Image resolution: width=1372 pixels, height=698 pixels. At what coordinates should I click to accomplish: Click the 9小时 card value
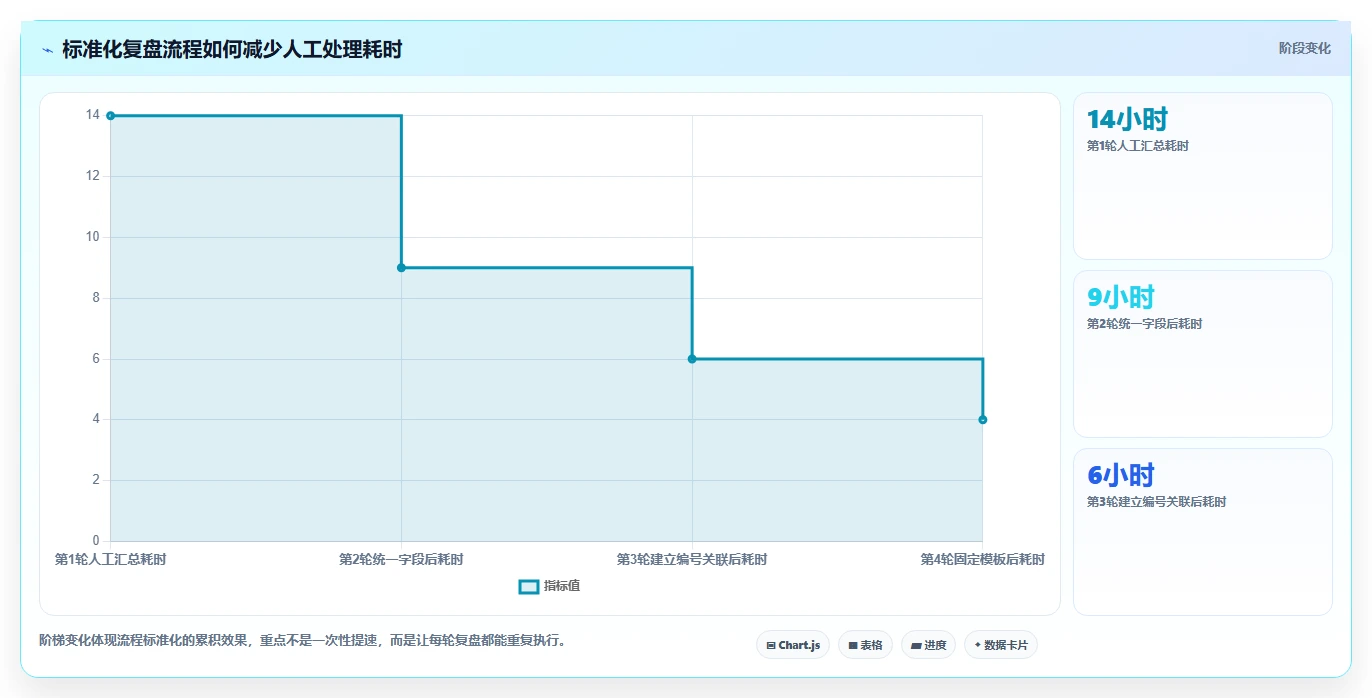tap(1121, 298)
